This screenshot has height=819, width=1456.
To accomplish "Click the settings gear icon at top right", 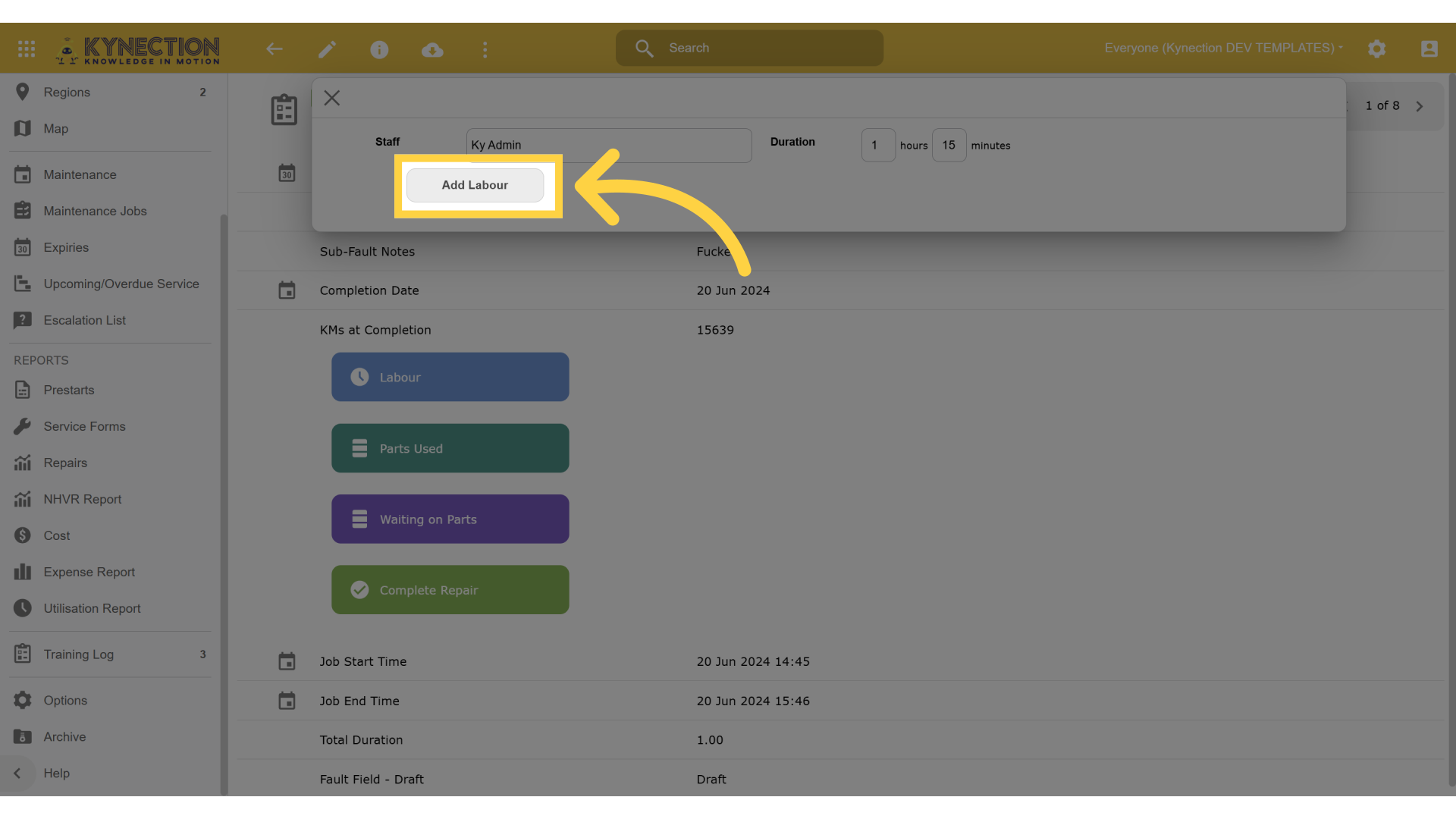I will point(1376,49).
